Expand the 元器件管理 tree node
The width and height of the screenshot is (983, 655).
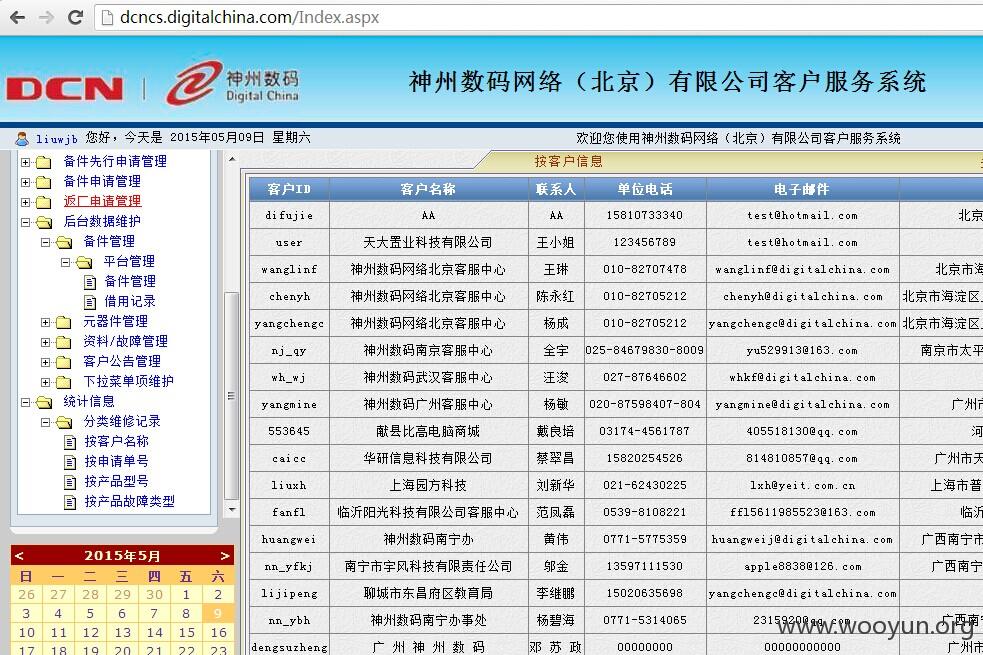45,322
